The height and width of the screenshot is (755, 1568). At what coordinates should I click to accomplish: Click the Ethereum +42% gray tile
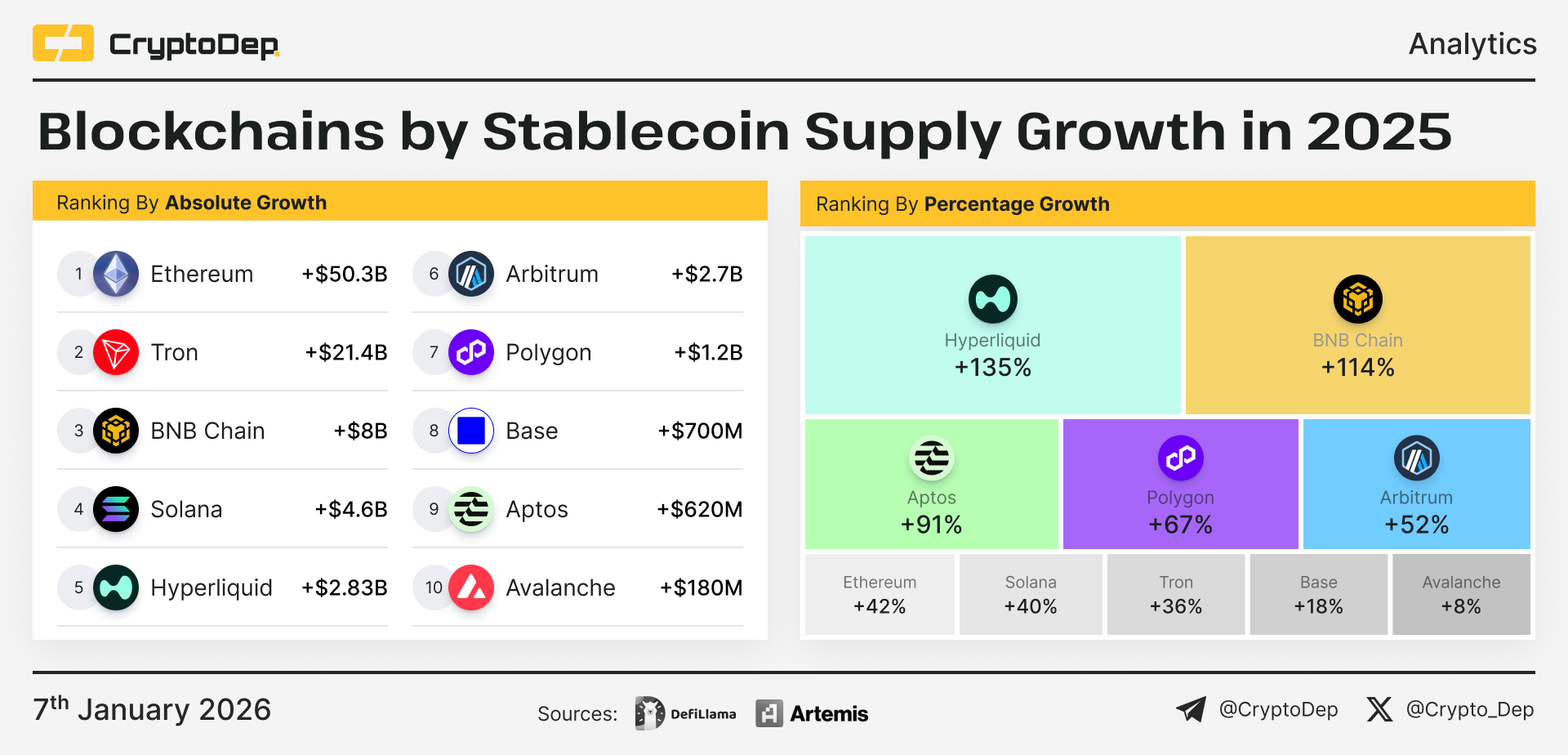tap(880, 594)
